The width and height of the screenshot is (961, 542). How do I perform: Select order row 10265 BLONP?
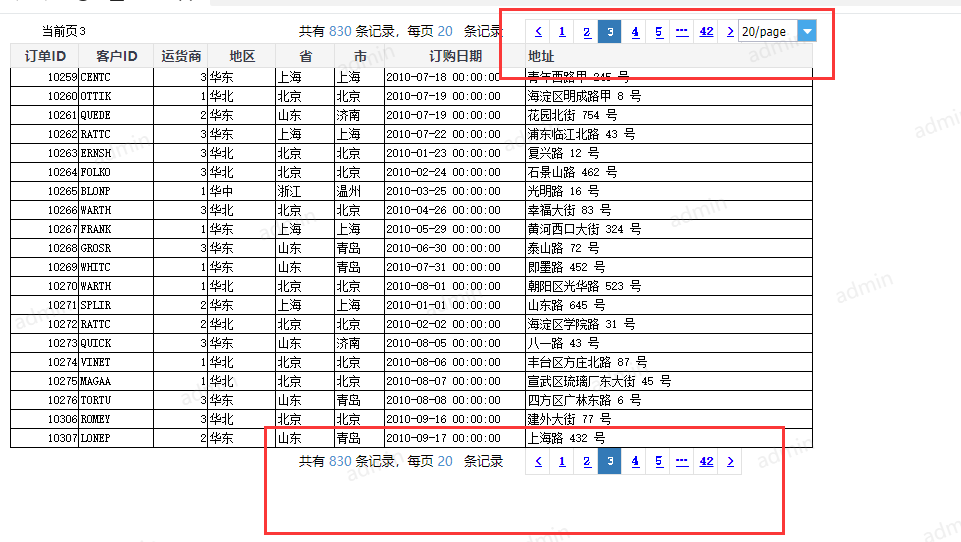click(x=411, y=191)
